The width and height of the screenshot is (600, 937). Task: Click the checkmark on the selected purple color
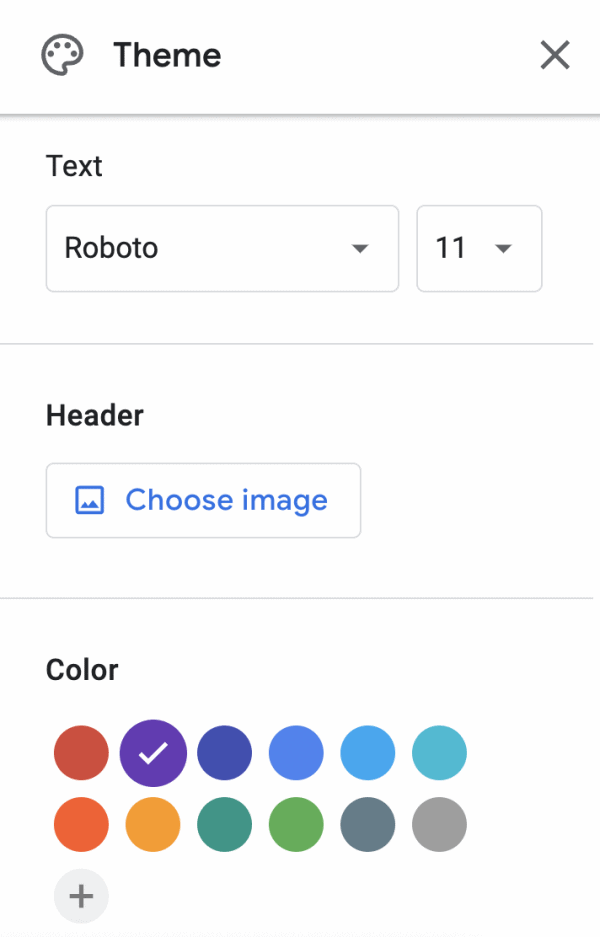(152, 752)
